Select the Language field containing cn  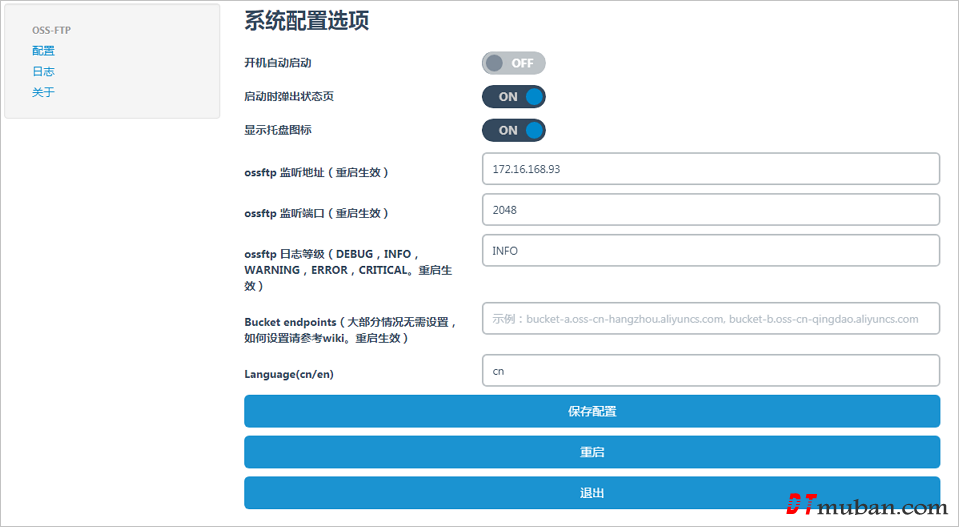[x=710, y=370]
